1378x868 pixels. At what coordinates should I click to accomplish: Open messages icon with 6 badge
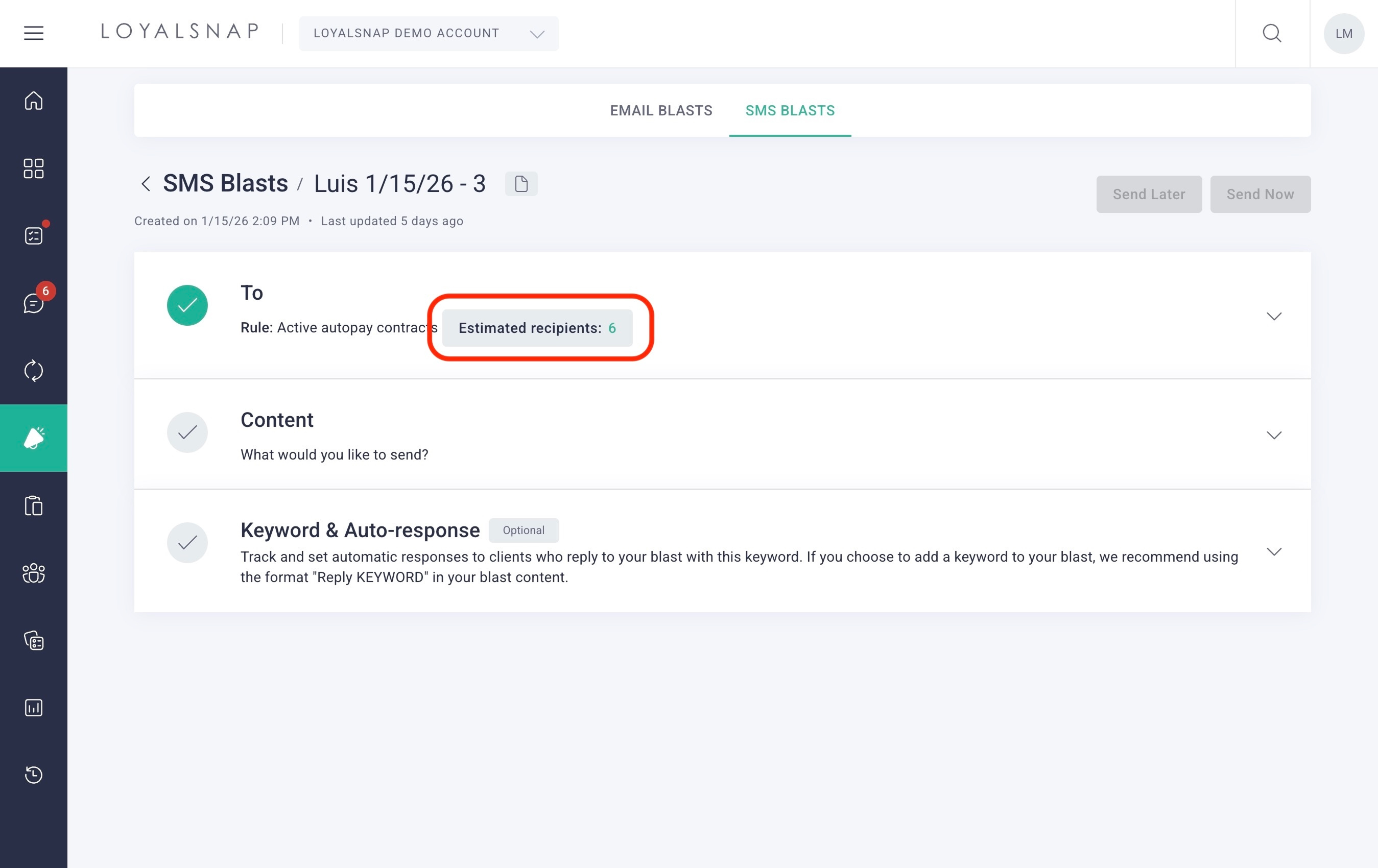tap(33, 303)
